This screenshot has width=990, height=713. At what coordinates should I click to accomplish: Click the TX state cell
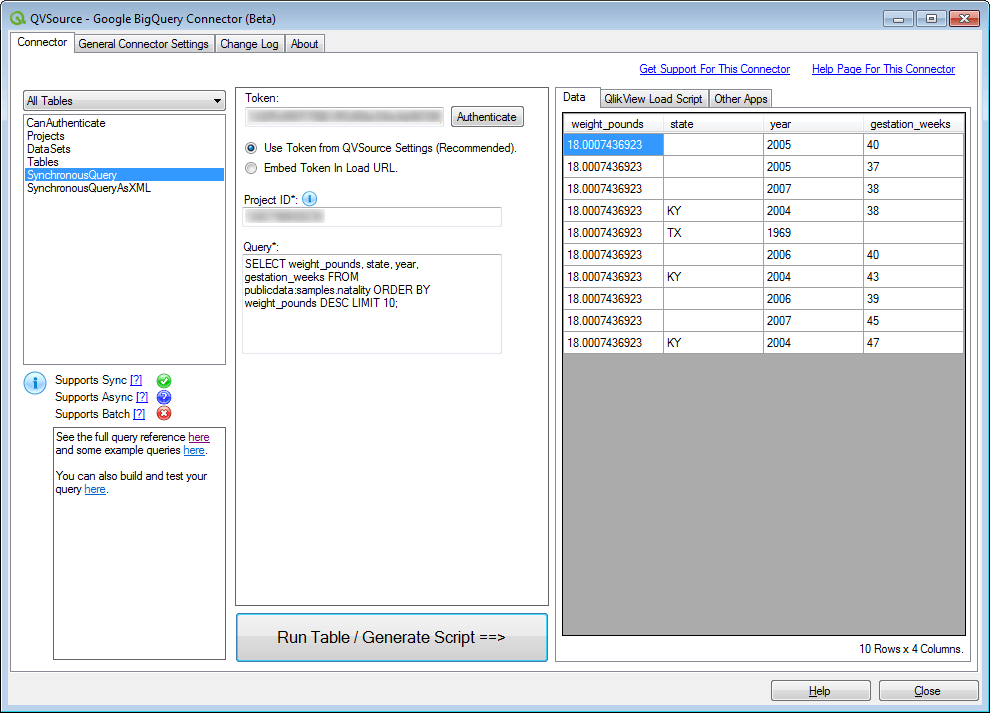(x=713, y=232)
